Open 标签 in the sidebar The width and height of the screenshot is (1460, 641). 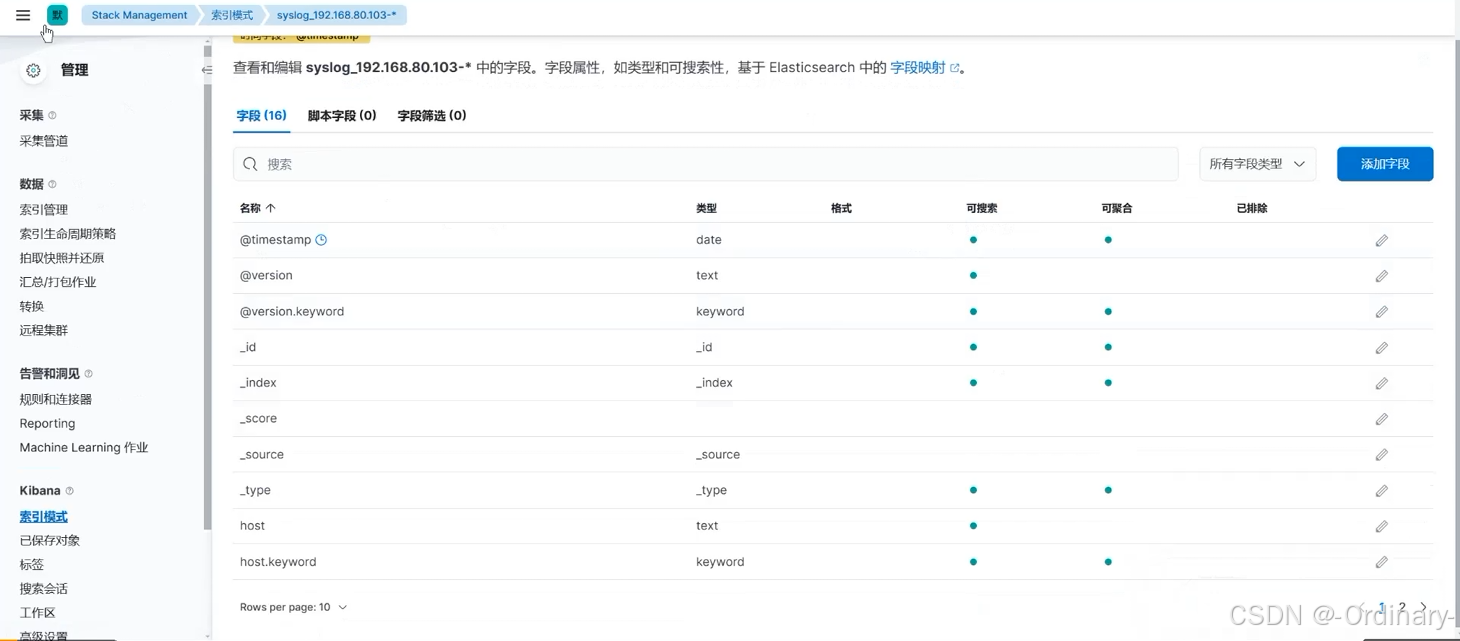pyautogui.click(x=32, y=565)
